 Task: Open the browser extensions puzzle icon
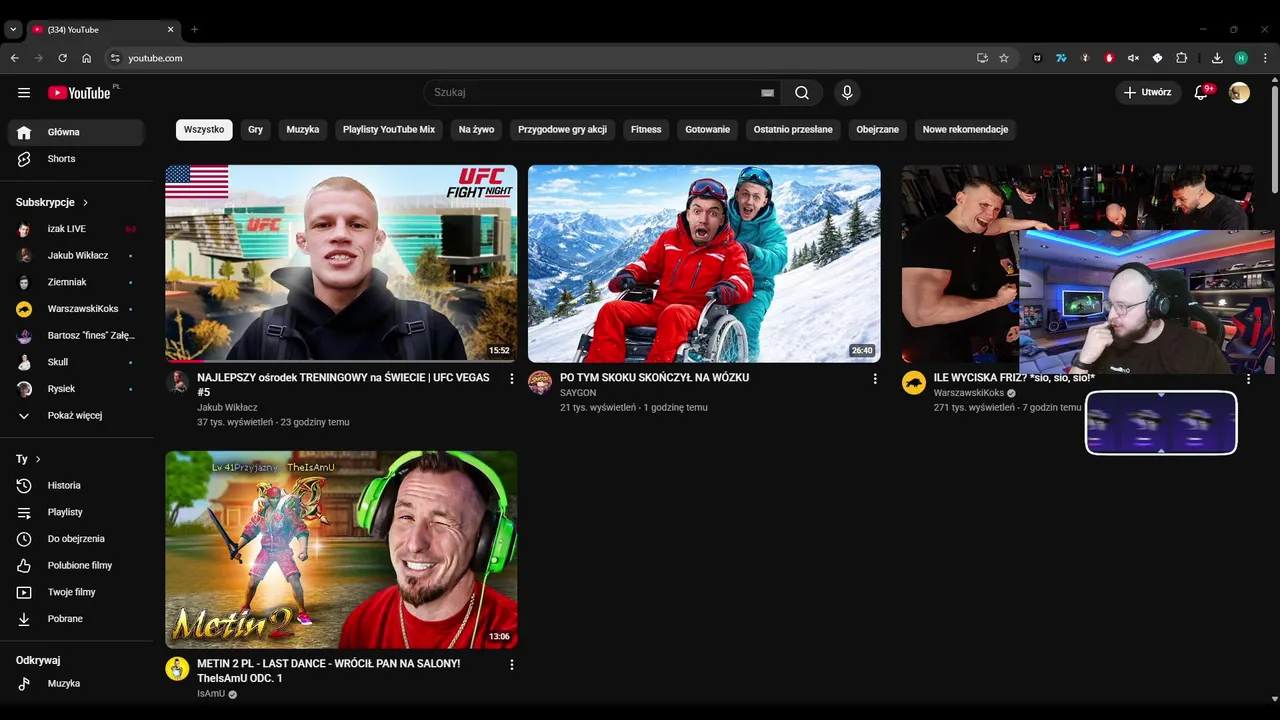pos(1181,58)
